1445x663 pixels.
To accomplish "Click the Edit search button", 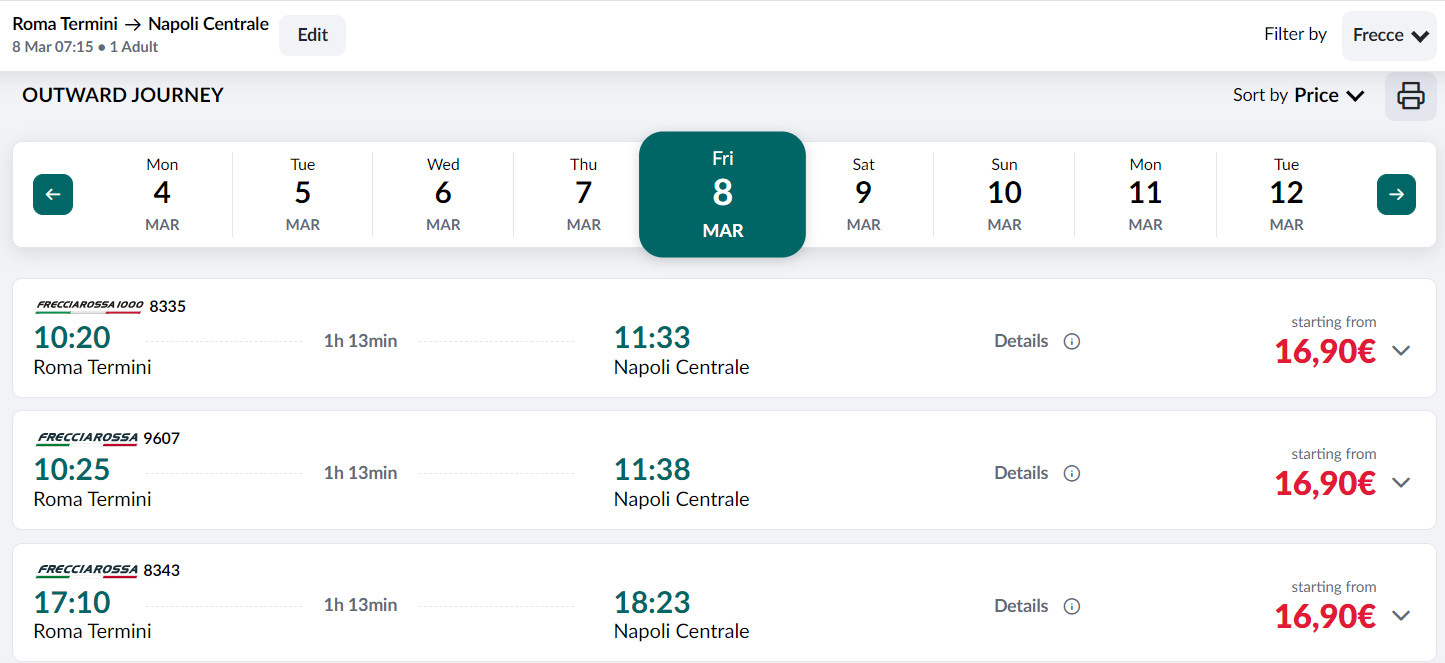I will (x=312, y=35).
